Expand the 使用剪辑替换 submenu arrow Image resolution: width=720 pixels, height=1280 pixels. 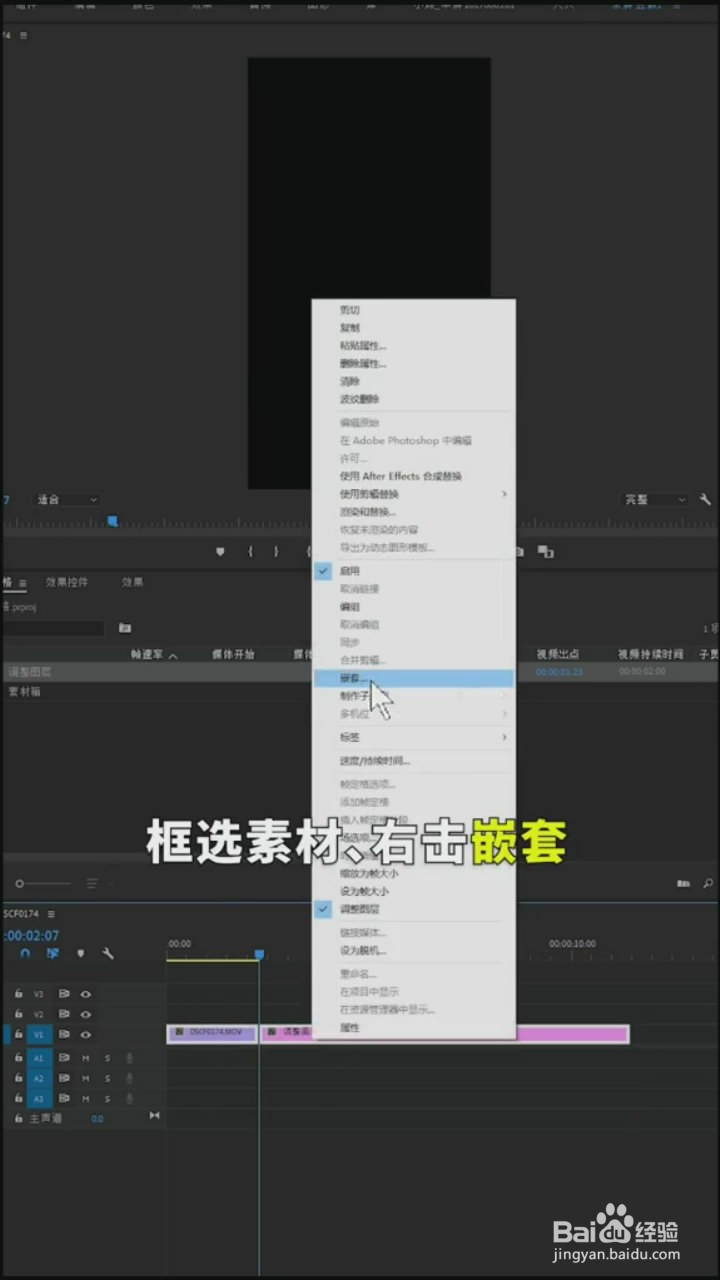pyautogui.click(x=504, y=494)
